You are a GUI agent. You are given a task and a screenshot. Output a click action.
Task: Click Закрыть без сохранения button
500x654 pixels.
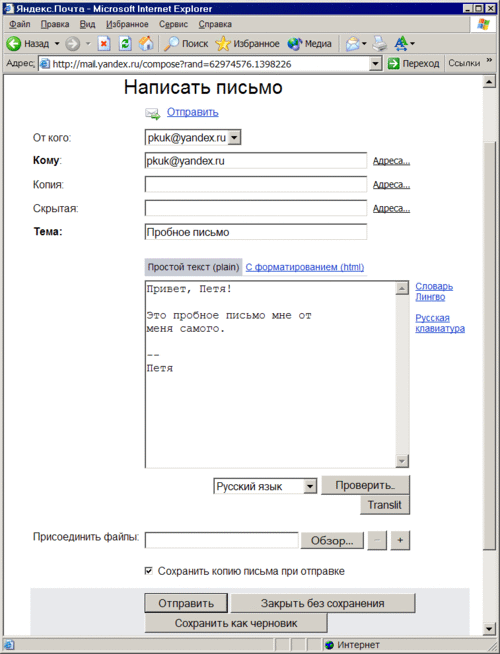tap(323, 603)
